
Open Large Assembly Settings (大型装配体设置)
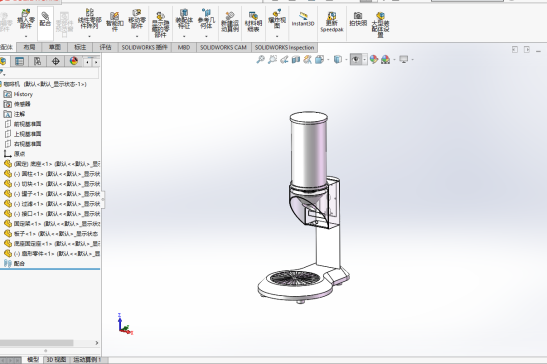[x=380, y=24]
